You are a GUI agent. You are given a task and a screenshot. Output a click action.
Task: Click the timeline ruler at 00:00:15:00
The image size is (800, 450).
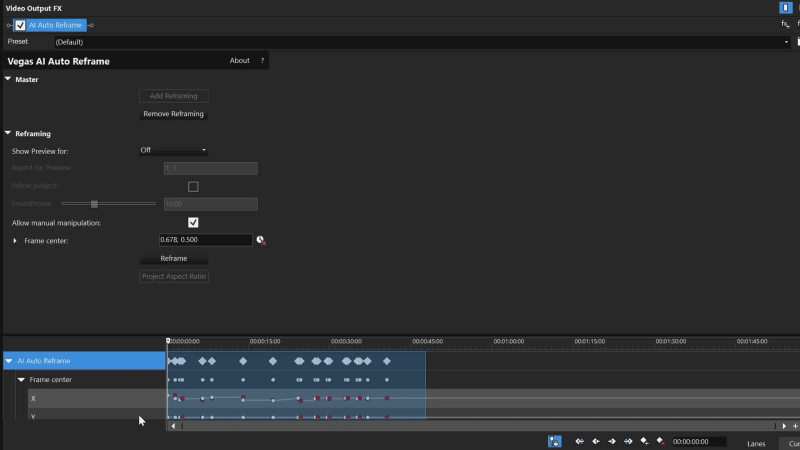pyautogui.click(x=265, y=341)
